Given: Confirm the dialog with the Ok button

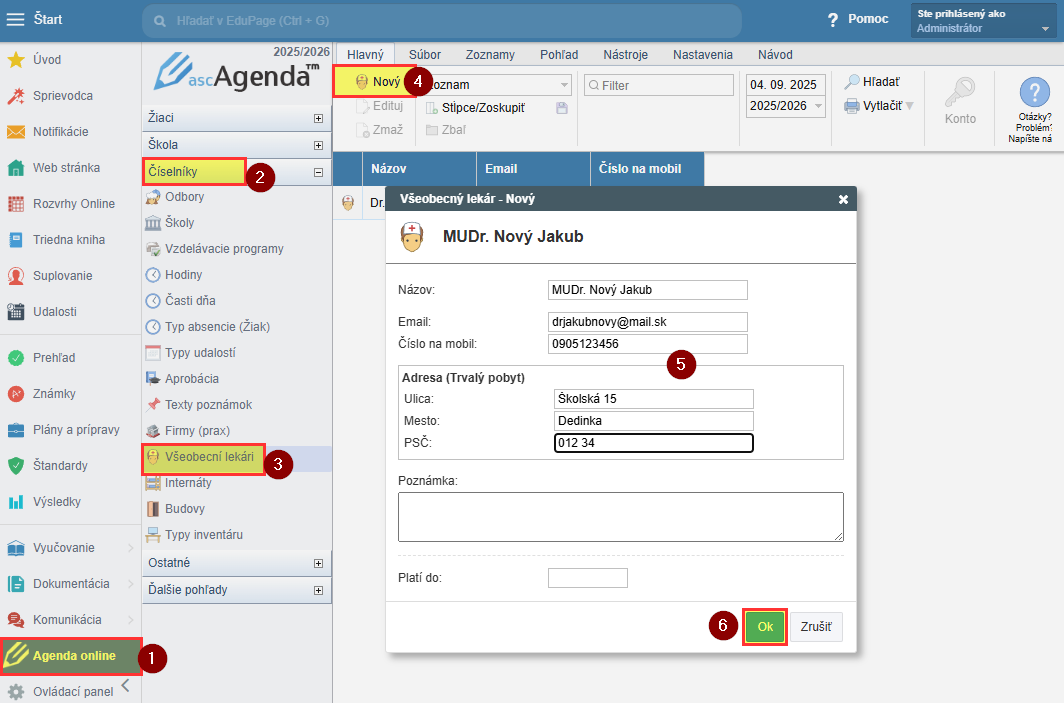Looking at the screenshot, I should pyautogui.click(x=765, y=626).
